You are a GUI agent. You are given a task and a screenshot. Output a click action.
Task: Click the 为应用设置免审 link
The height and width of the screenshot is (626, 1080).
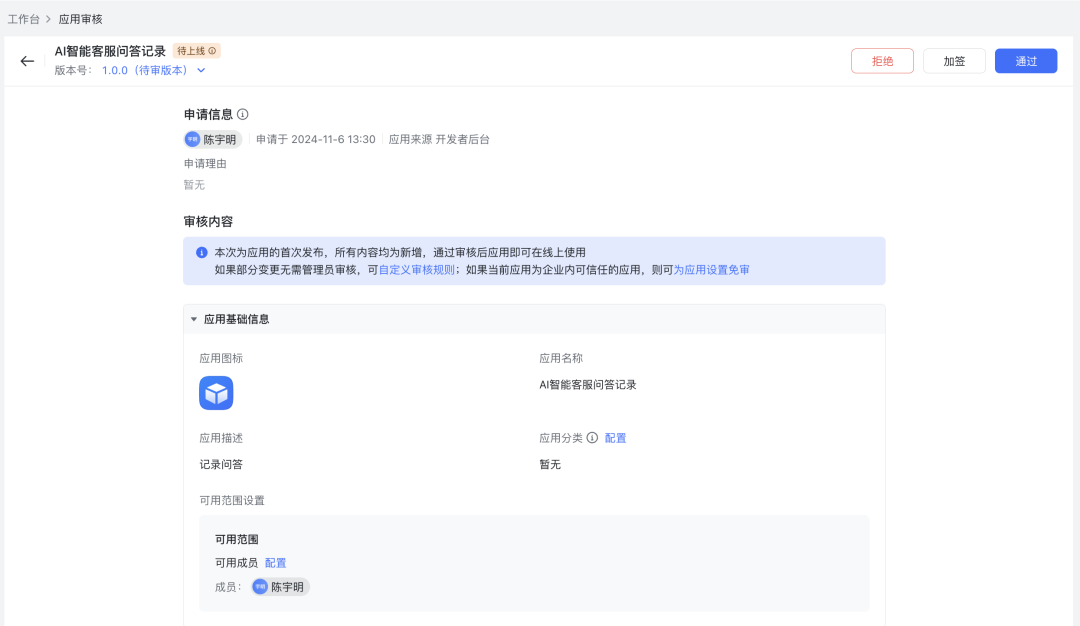coord(712,269)
